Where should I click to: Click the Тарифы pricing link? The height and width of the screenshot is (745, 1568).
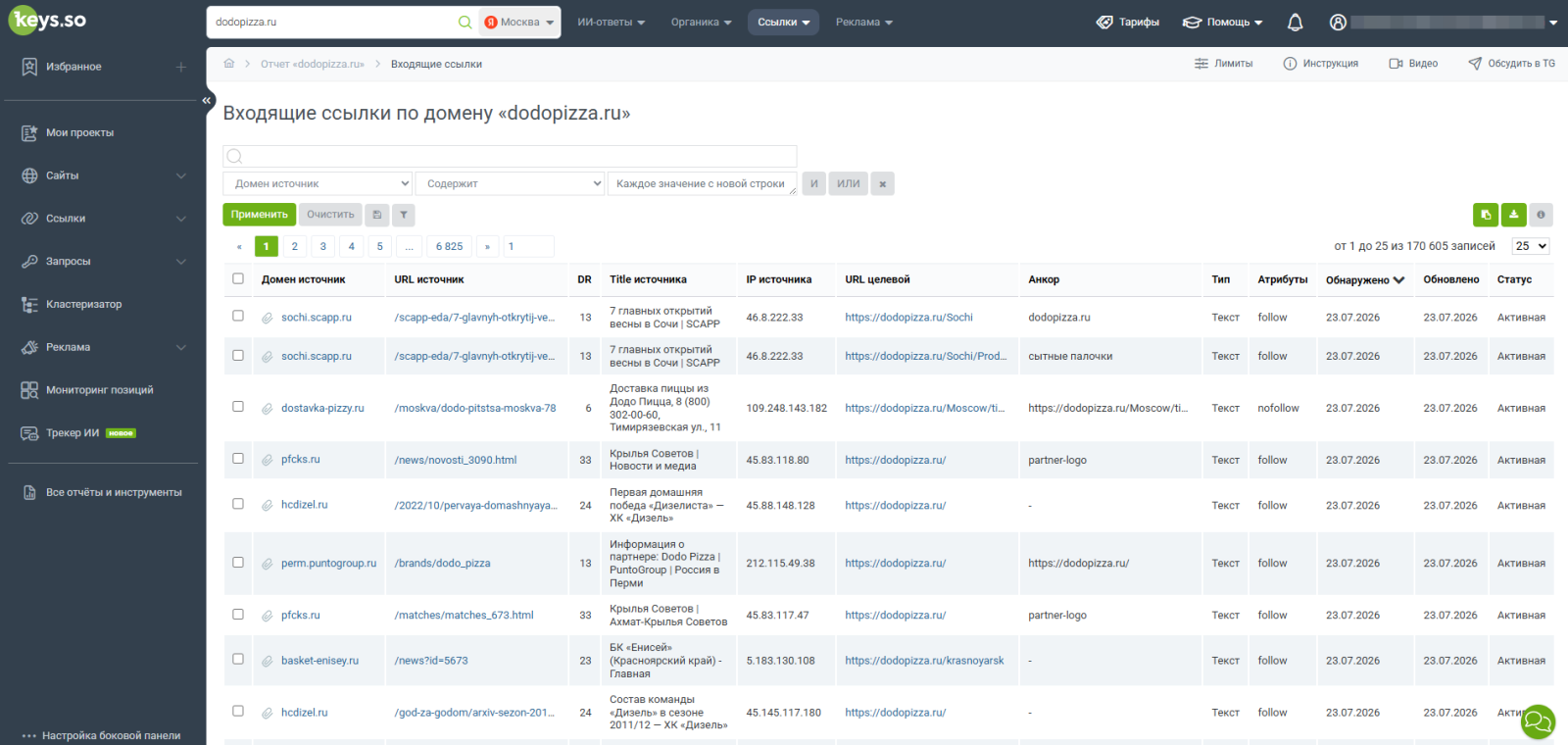[1128, 22]
